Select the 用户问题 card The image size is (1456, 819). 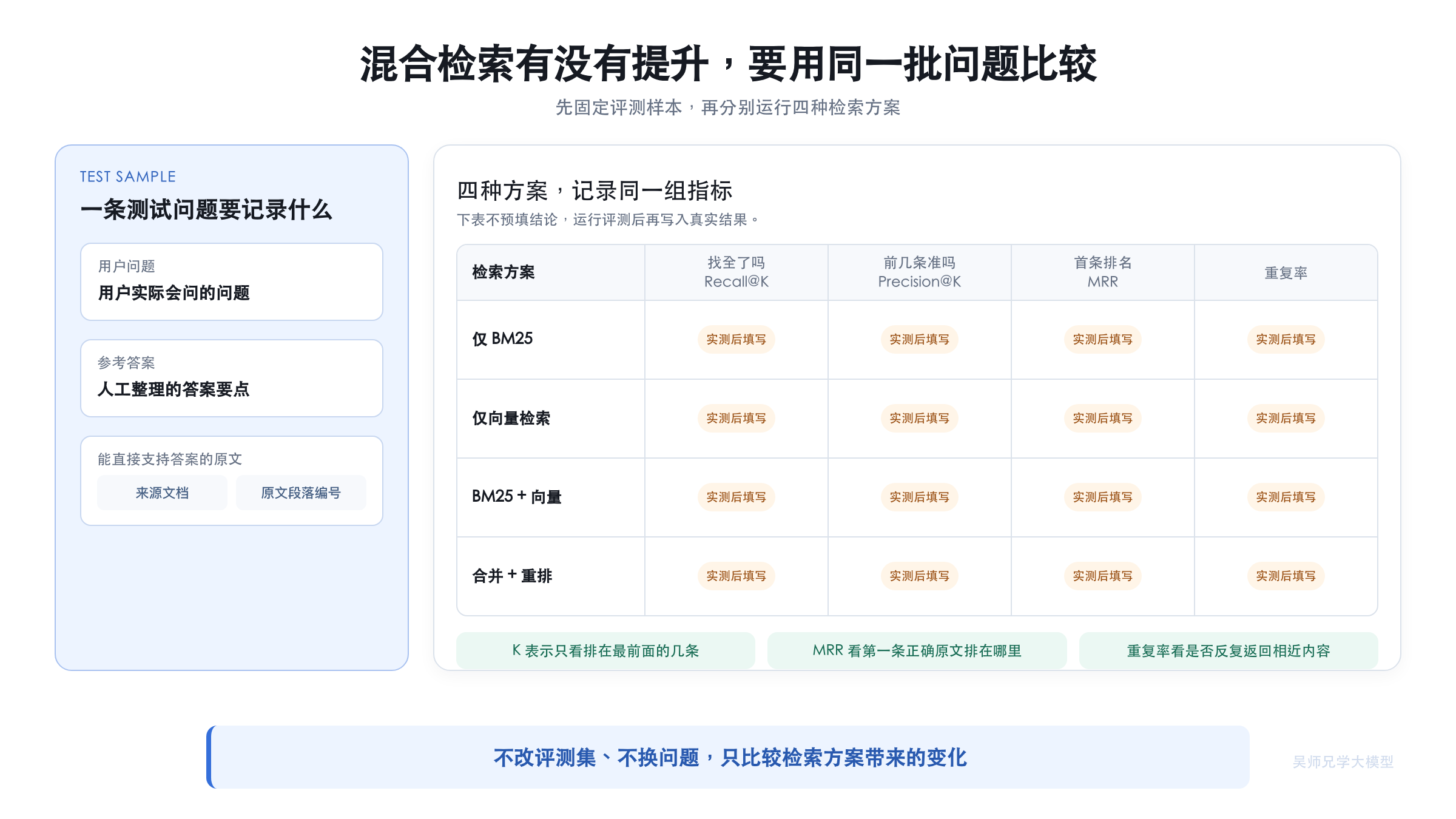tap(232, 281)
